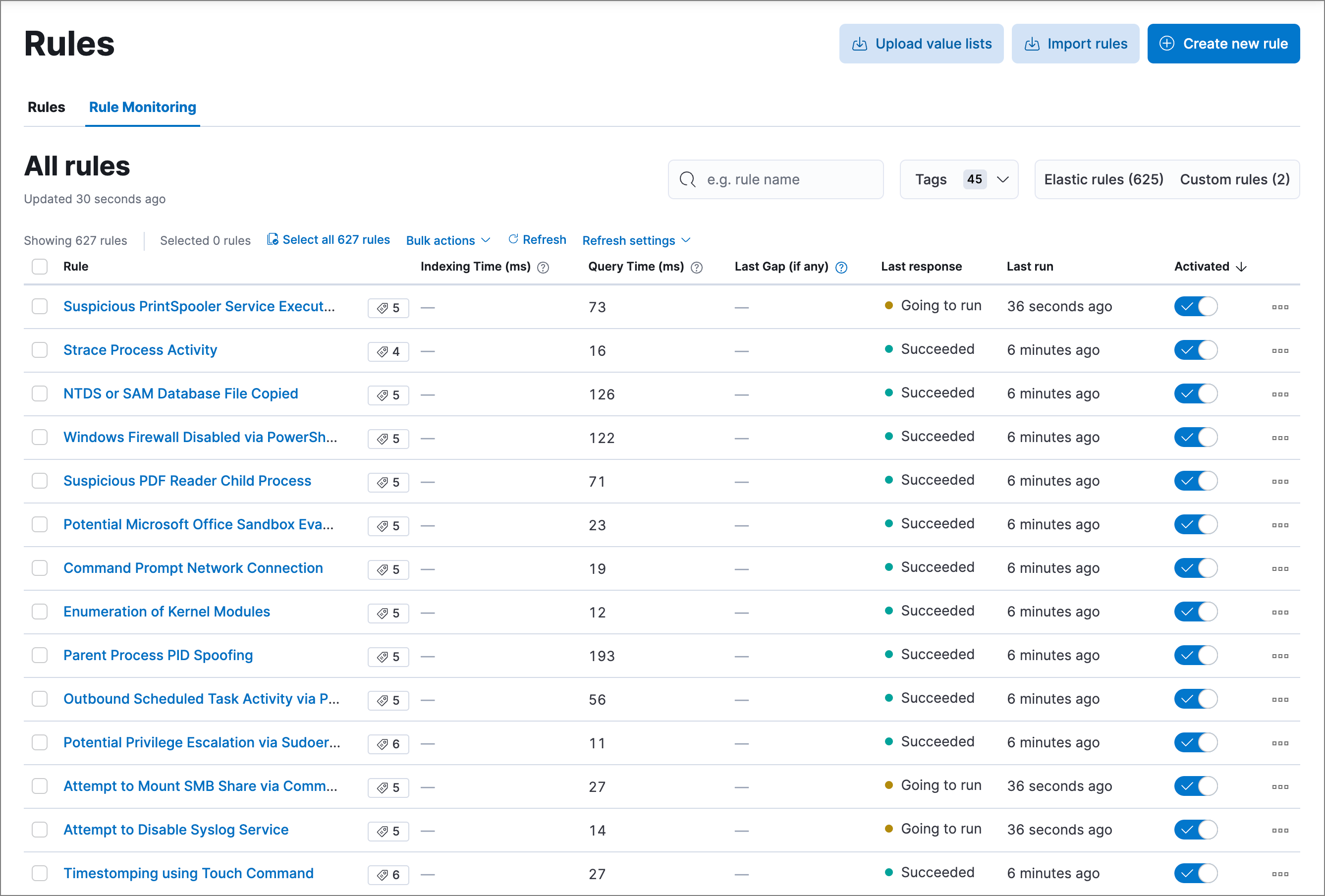1325x896 pixels.
Task: Open actions menu for Strace Process Activity
Action: (1279, 351)
